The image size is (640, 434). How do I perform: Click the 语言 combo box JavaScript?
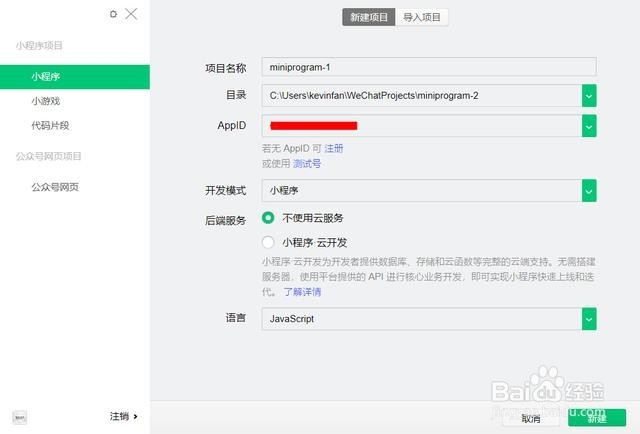pos(422,319)
